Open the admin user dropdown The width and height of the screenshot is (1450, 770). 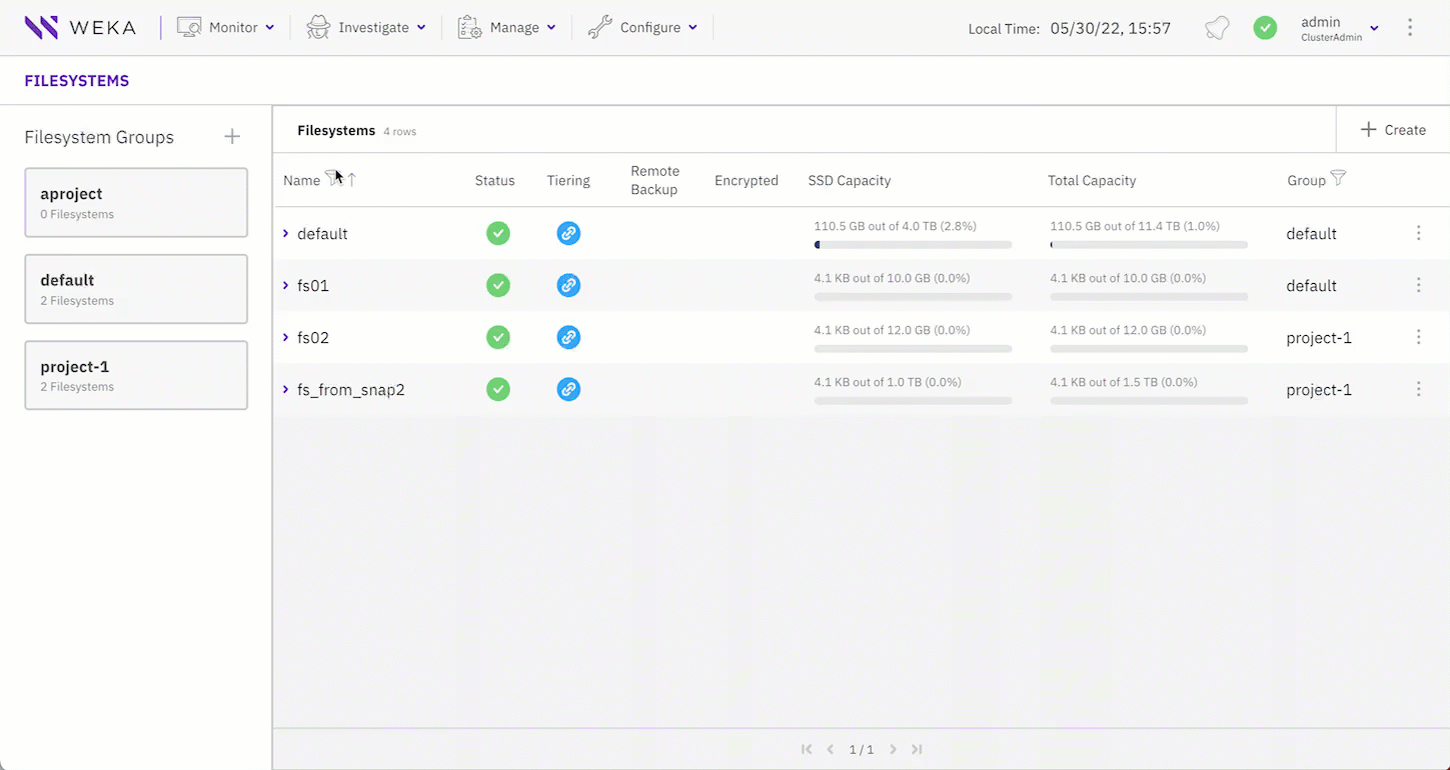tap(1340, 27)
